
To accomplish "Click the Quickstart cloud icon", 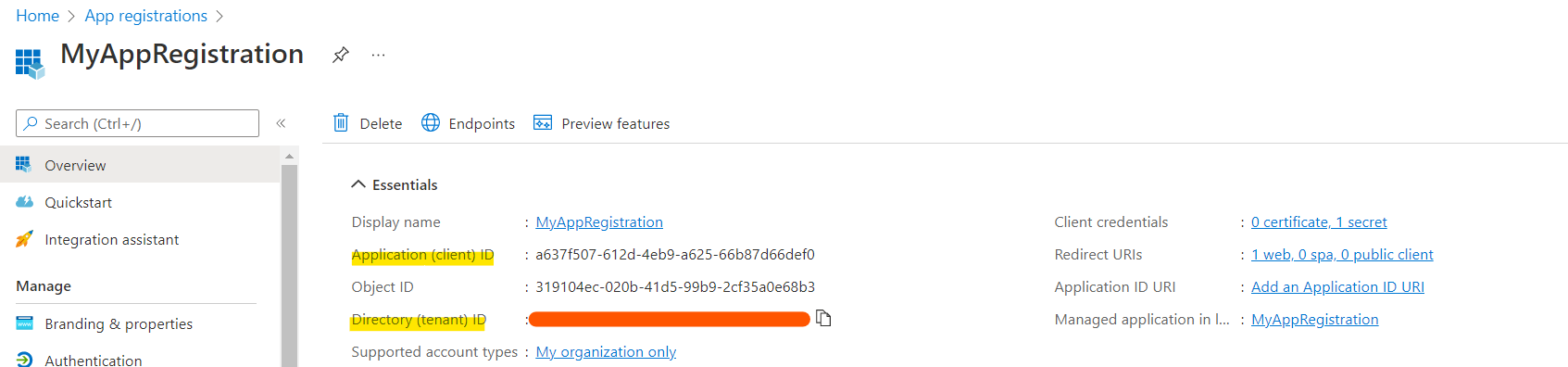I will pos(25,202).
